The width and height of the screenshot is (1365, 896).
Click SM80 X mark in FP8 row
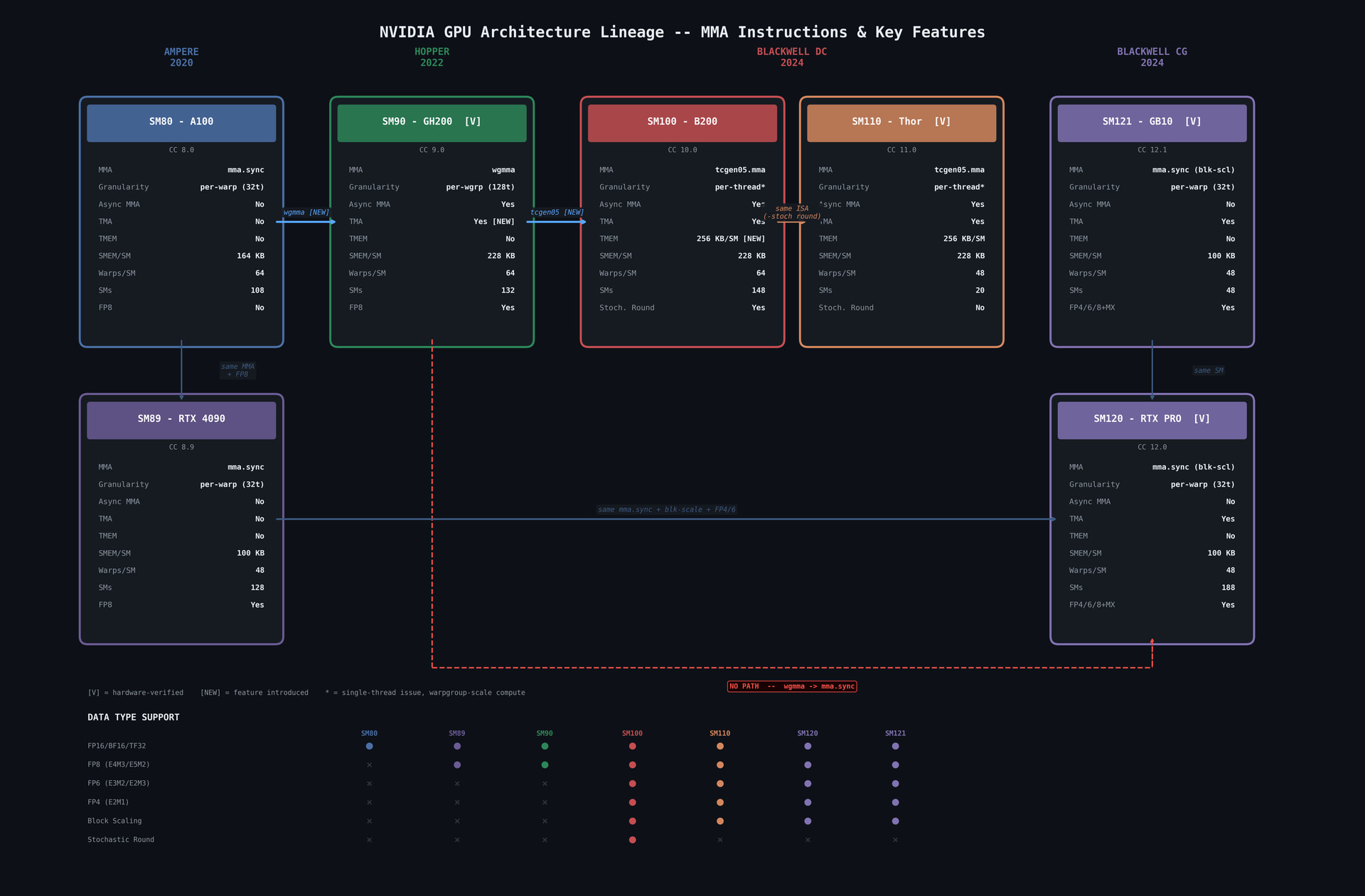(369, 765)
